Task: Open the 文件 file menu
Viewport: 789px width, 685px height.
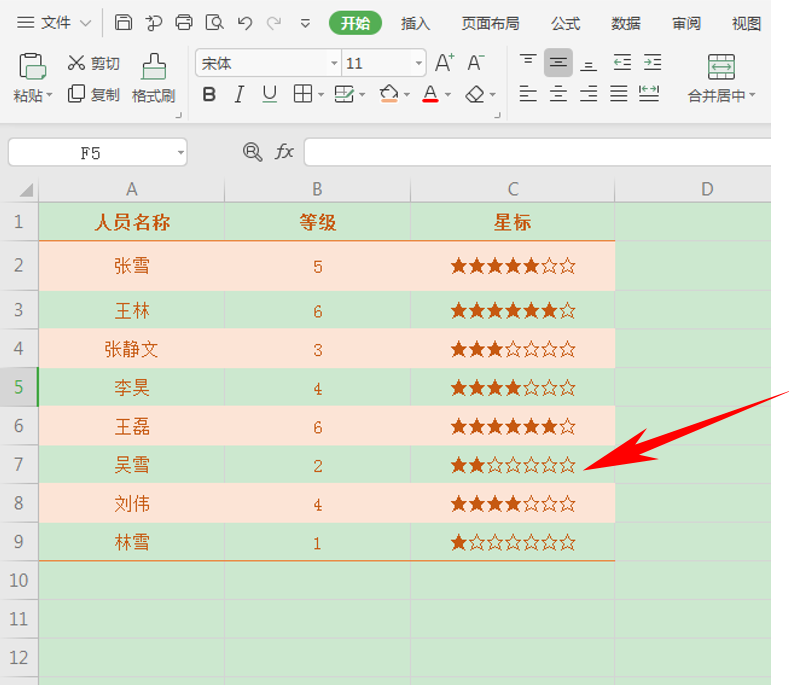Action: [x=54, y=23]
